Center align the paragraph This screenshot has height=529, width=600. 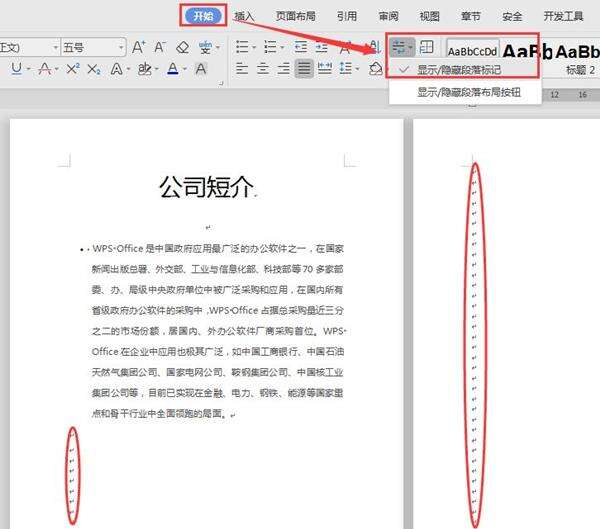(262, 68)
